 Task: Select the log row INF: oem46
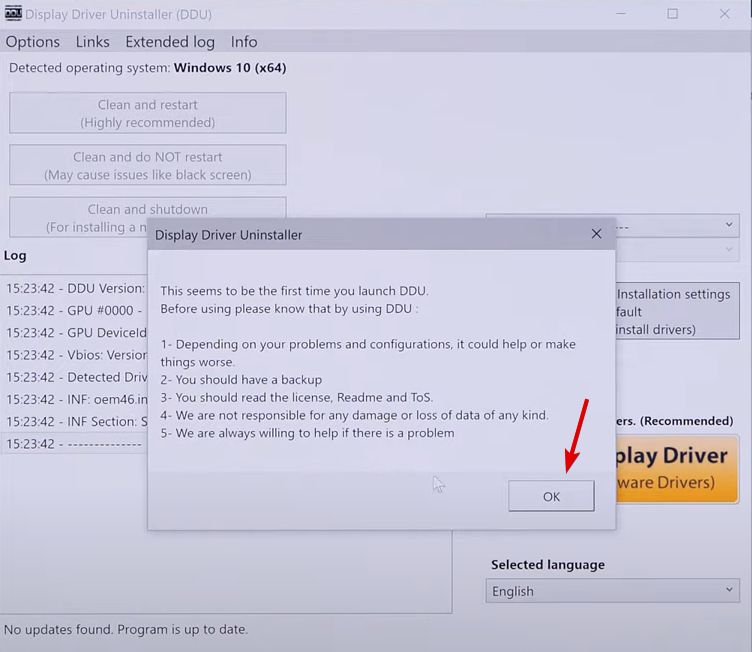tap(75, 399)
